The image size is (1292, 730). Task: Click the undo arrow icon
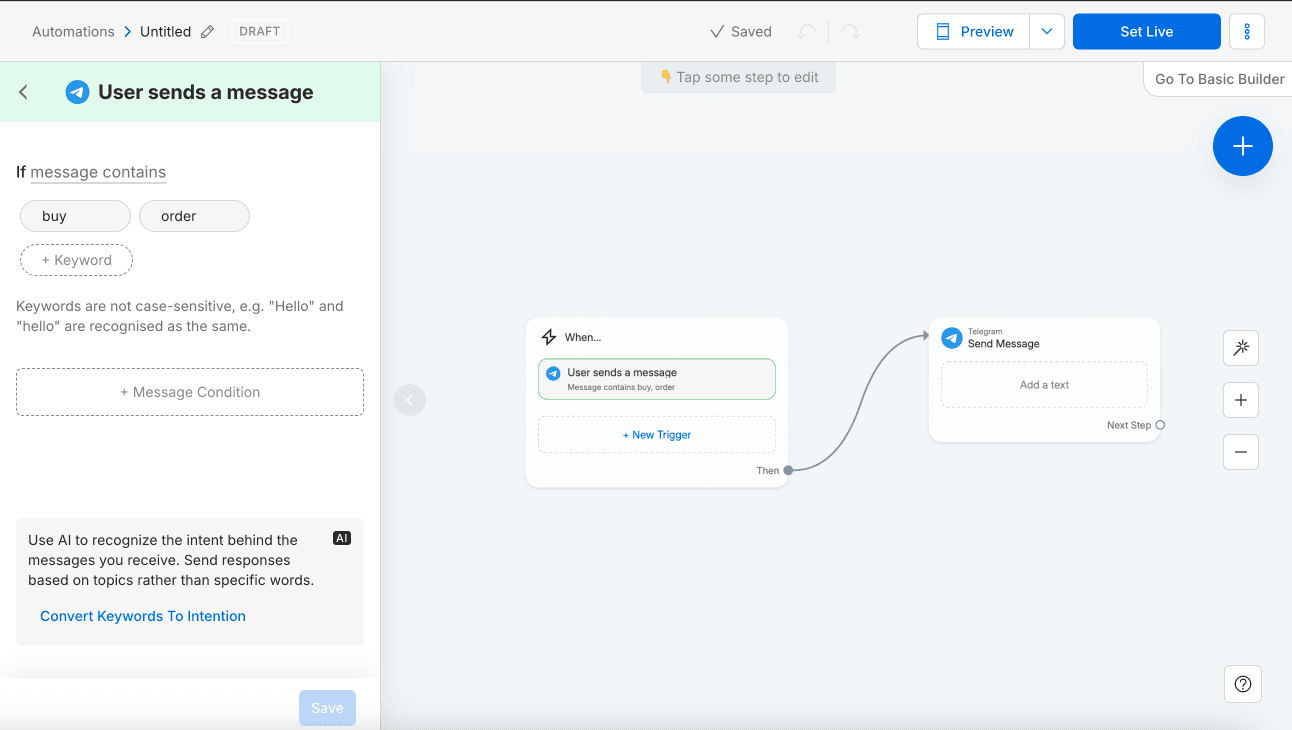pyautogui.click(x=806, y=32)
